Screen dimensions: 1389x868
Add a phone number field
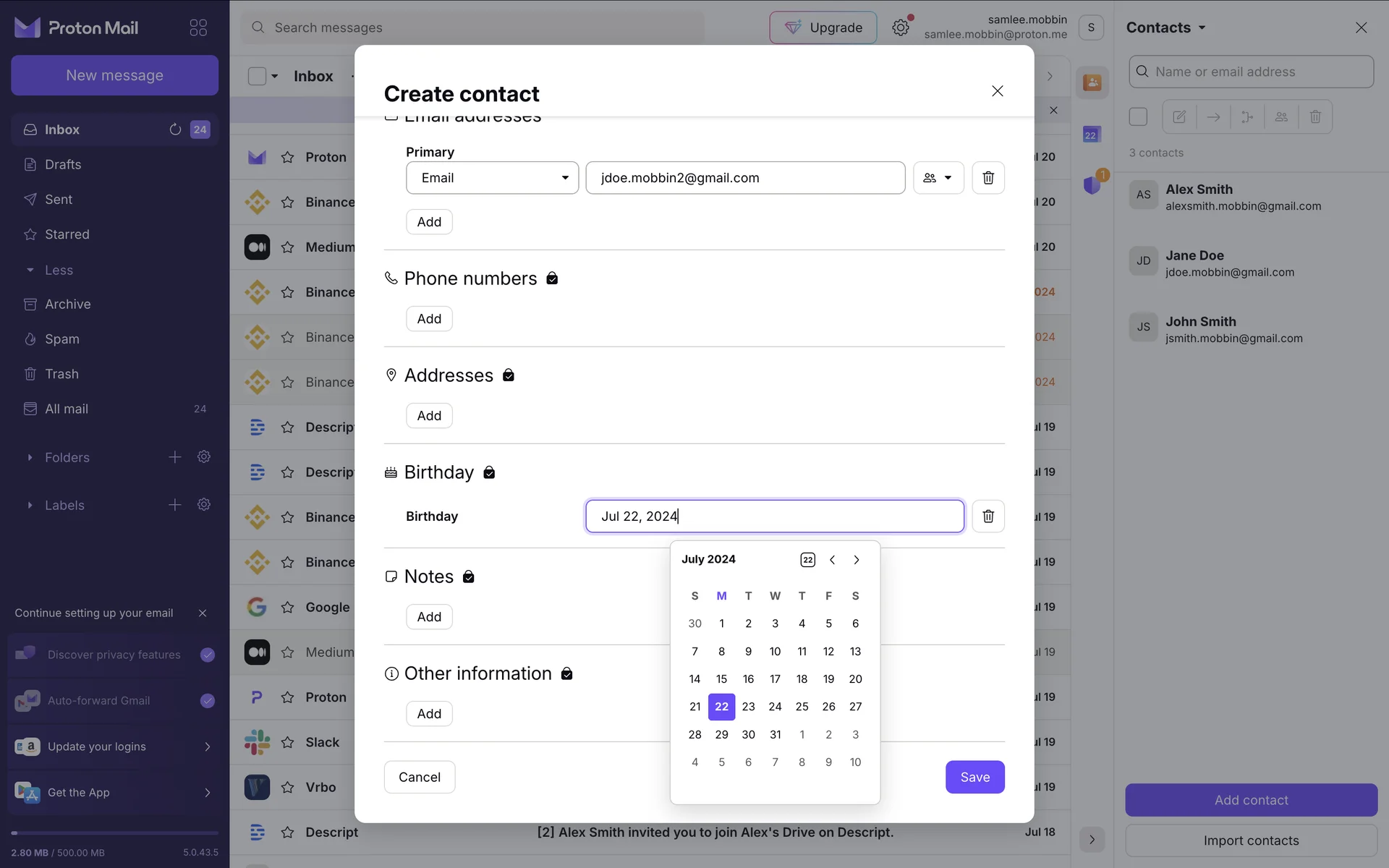[429, 319]
